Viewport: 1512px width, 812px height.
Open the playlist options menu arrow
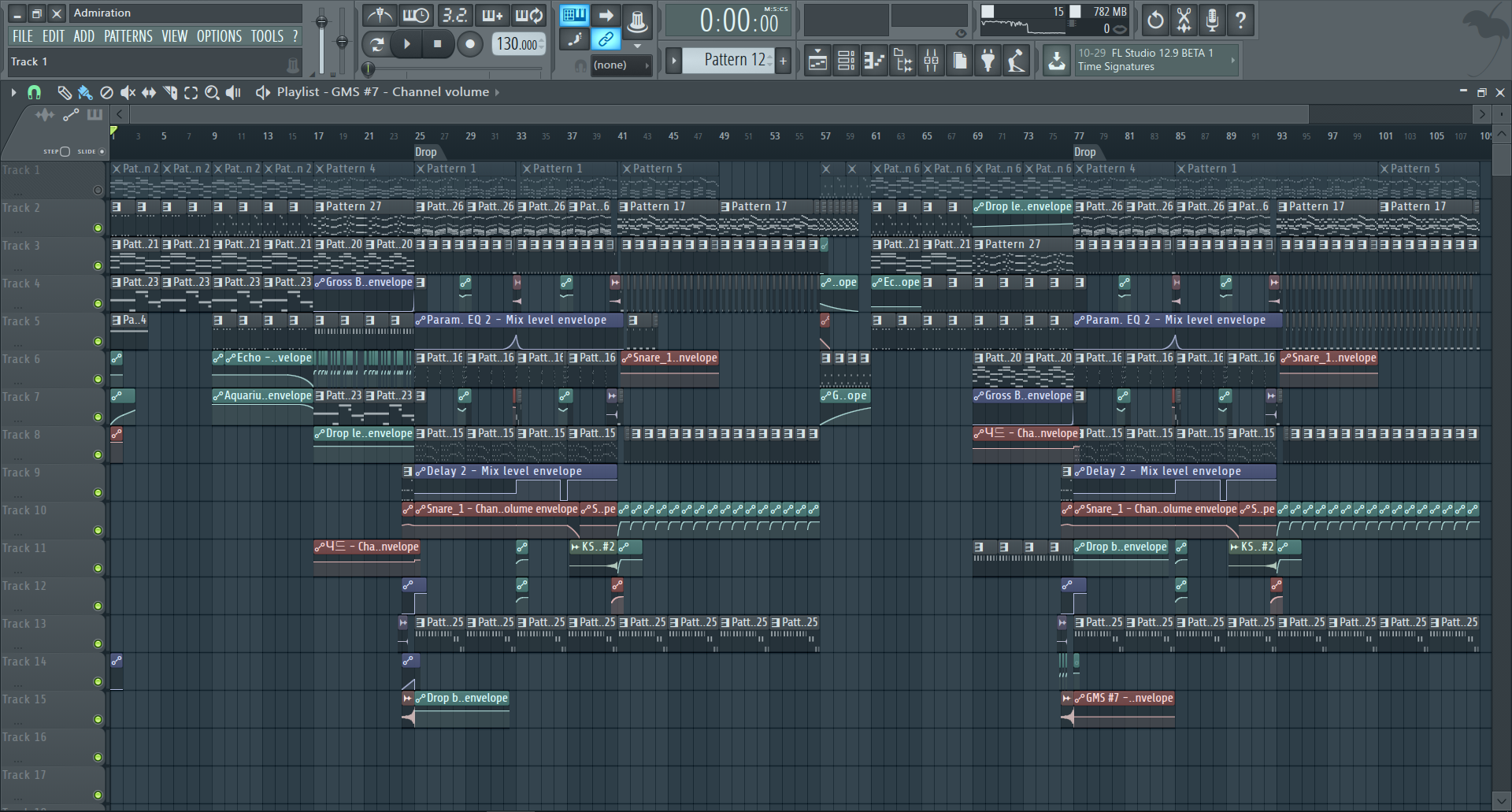13,92
